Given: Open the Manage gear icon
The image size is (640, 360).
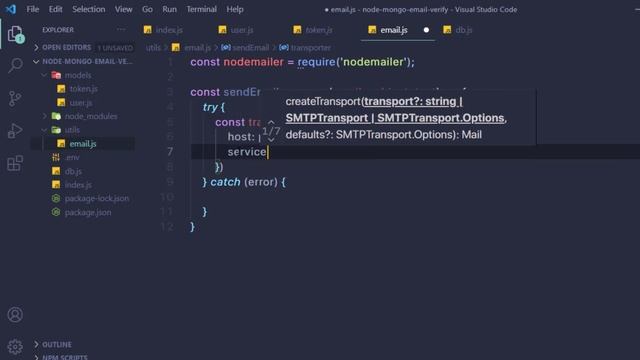Looking at the screenshot, I should coord(15,347).
